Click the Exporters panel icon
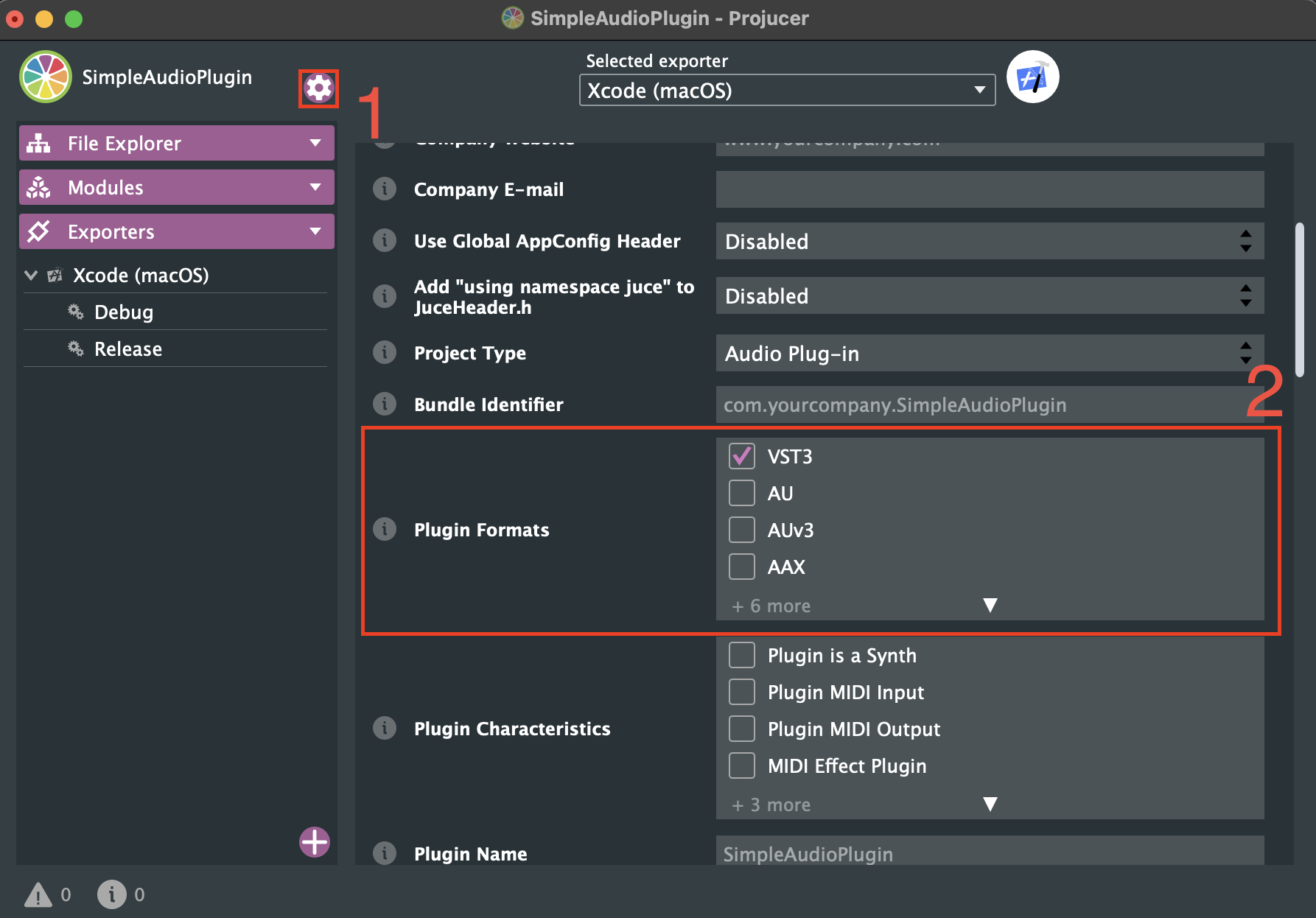 (38, 231)
